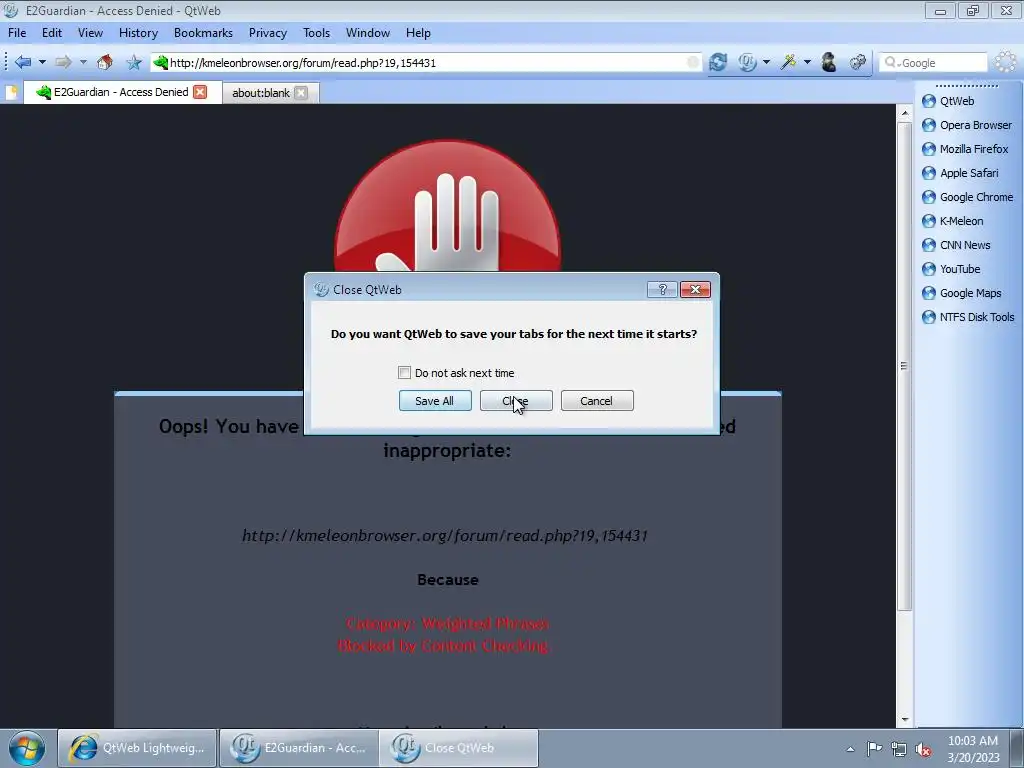Screen dimensions: 1024x768
Task: Bookmark page with the star icon
Action: (x=134, y=62)
